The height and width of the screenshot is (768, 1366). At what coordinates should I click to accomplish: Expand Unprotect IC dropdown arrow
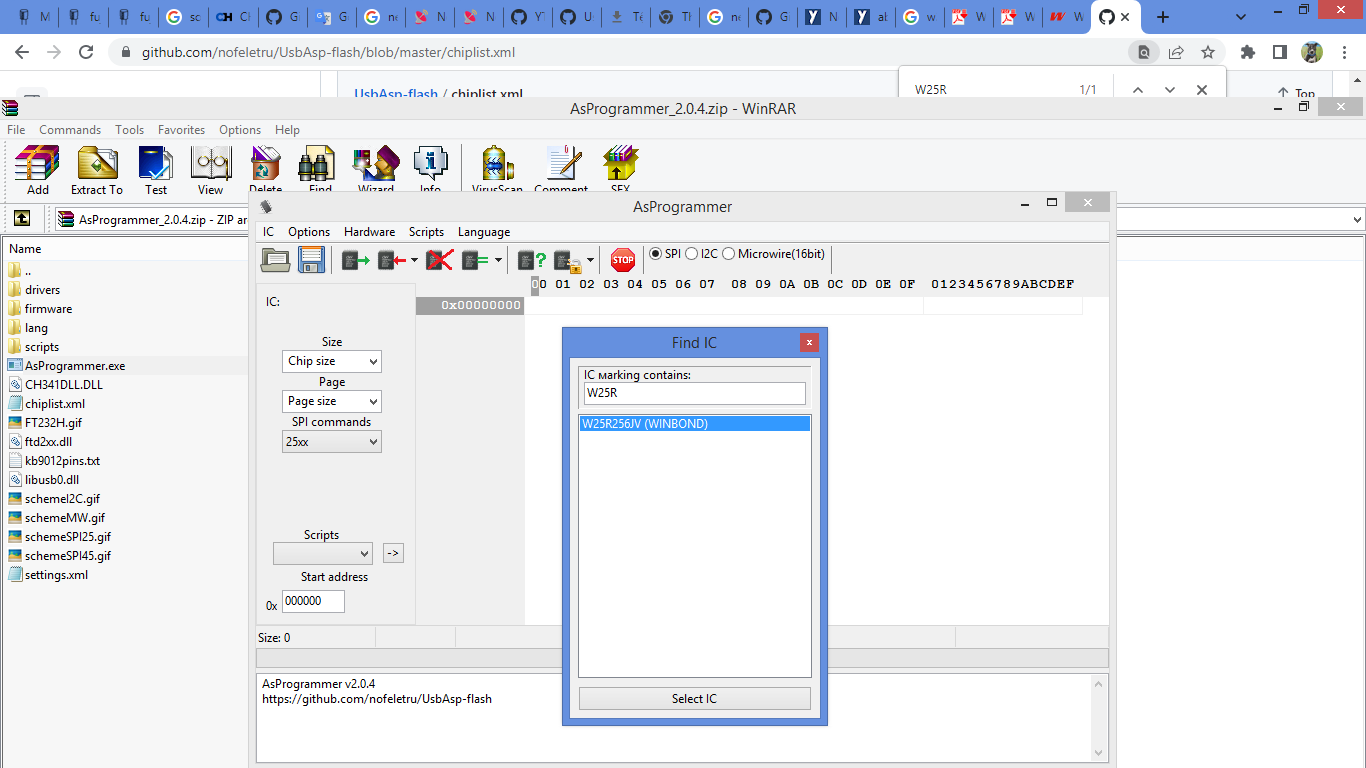(x=590, y=261)
